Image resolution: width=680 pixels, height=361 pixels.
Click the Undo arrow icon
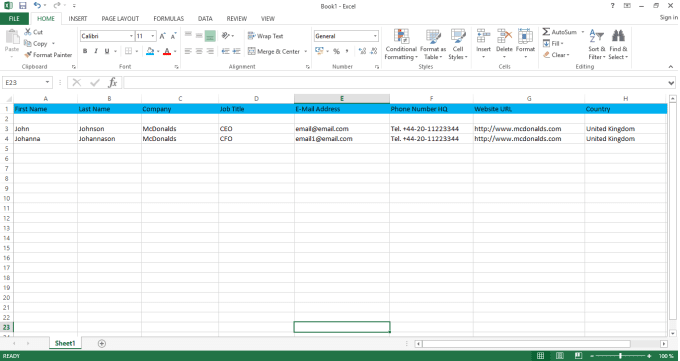point(38,6)
